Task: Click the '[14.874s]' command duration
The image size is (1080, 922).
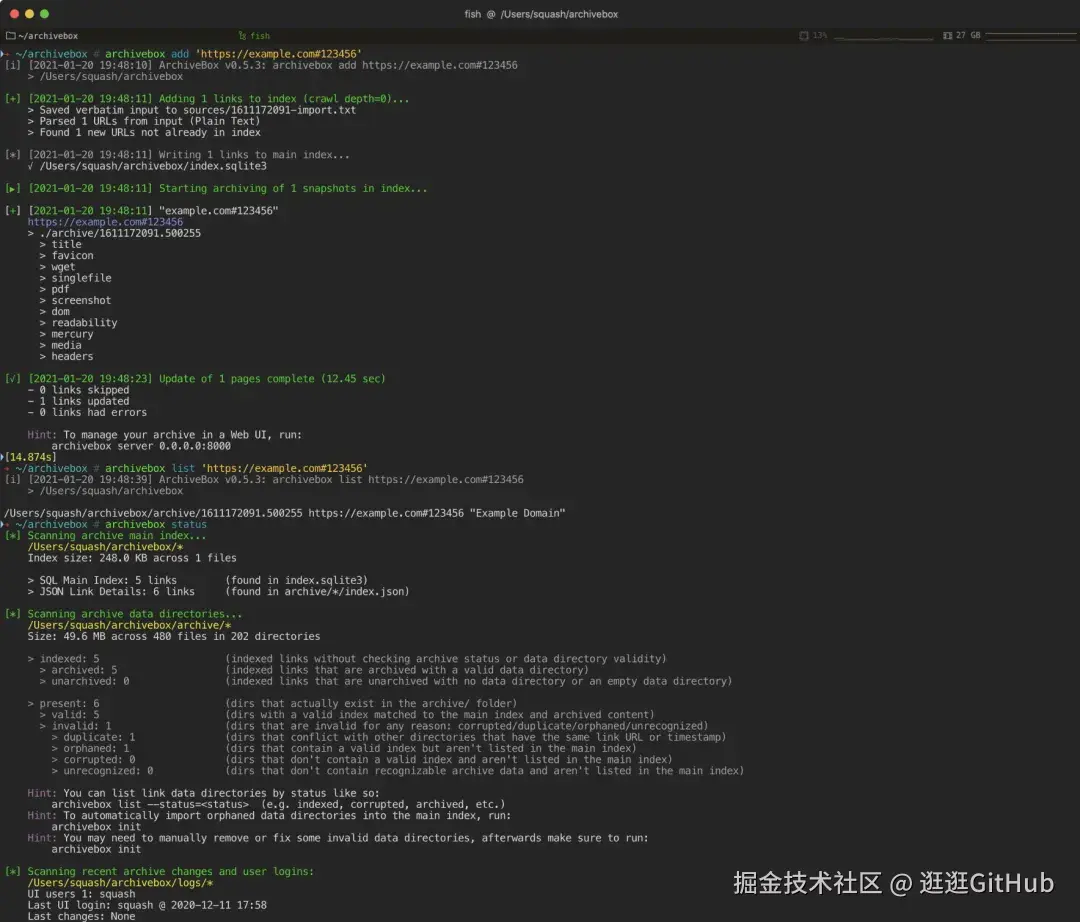Action: (x=31, y=457)
